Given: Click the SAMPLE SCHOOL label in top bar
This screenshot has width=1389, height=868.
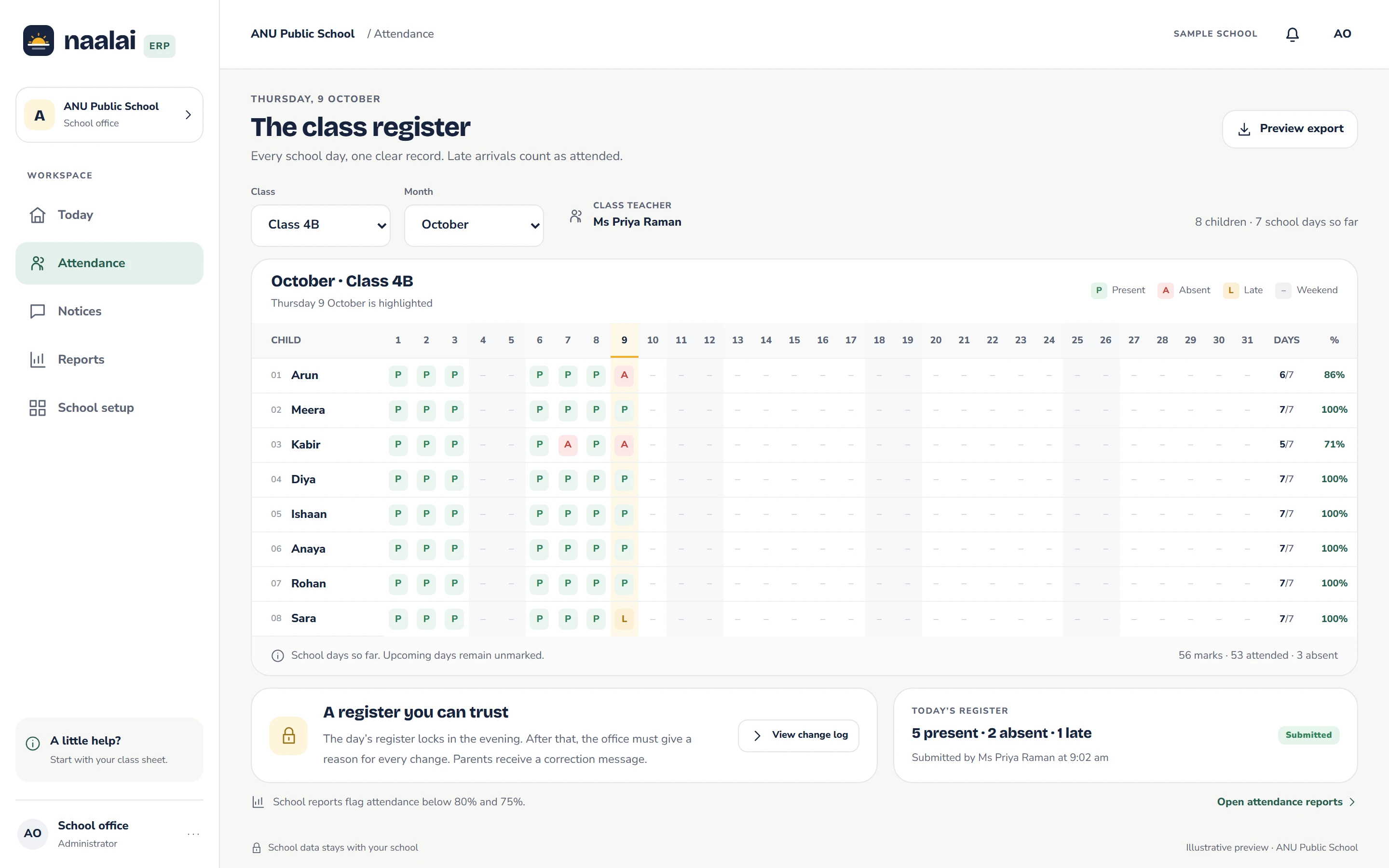Looking at the screenshot, I should [1215, 34].
